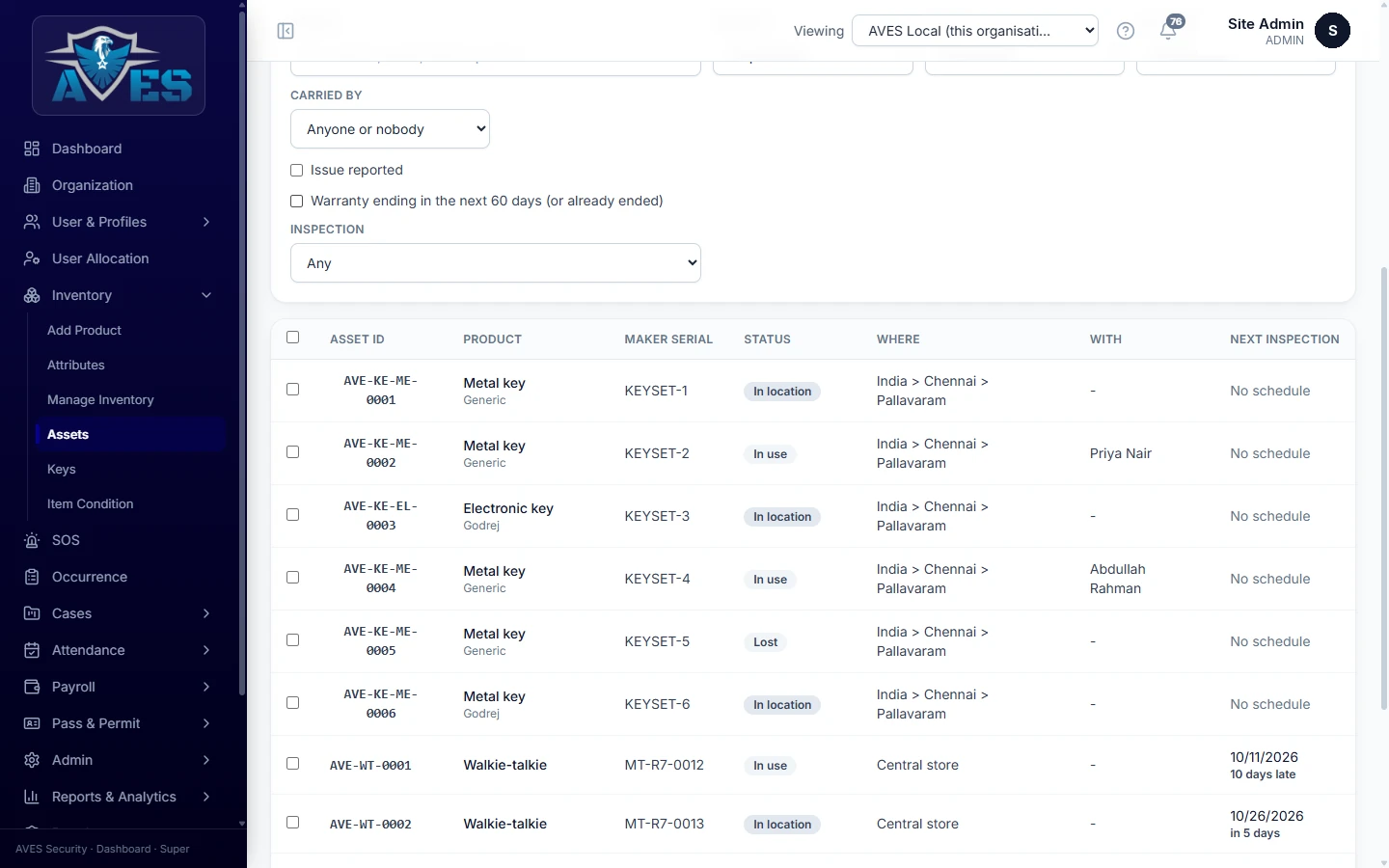Click the Attendance calendar icon
The image size is (1389, 868).
[x=32, y=650]
